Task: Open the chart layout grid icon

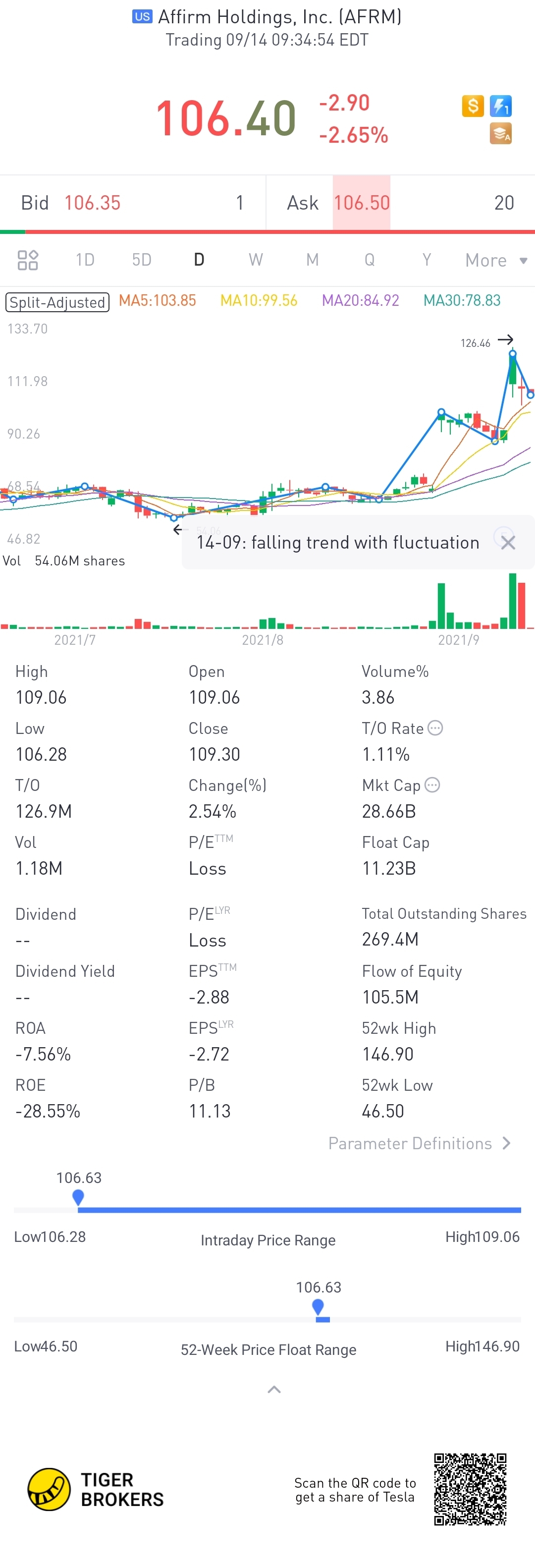Action: (28, 260)
